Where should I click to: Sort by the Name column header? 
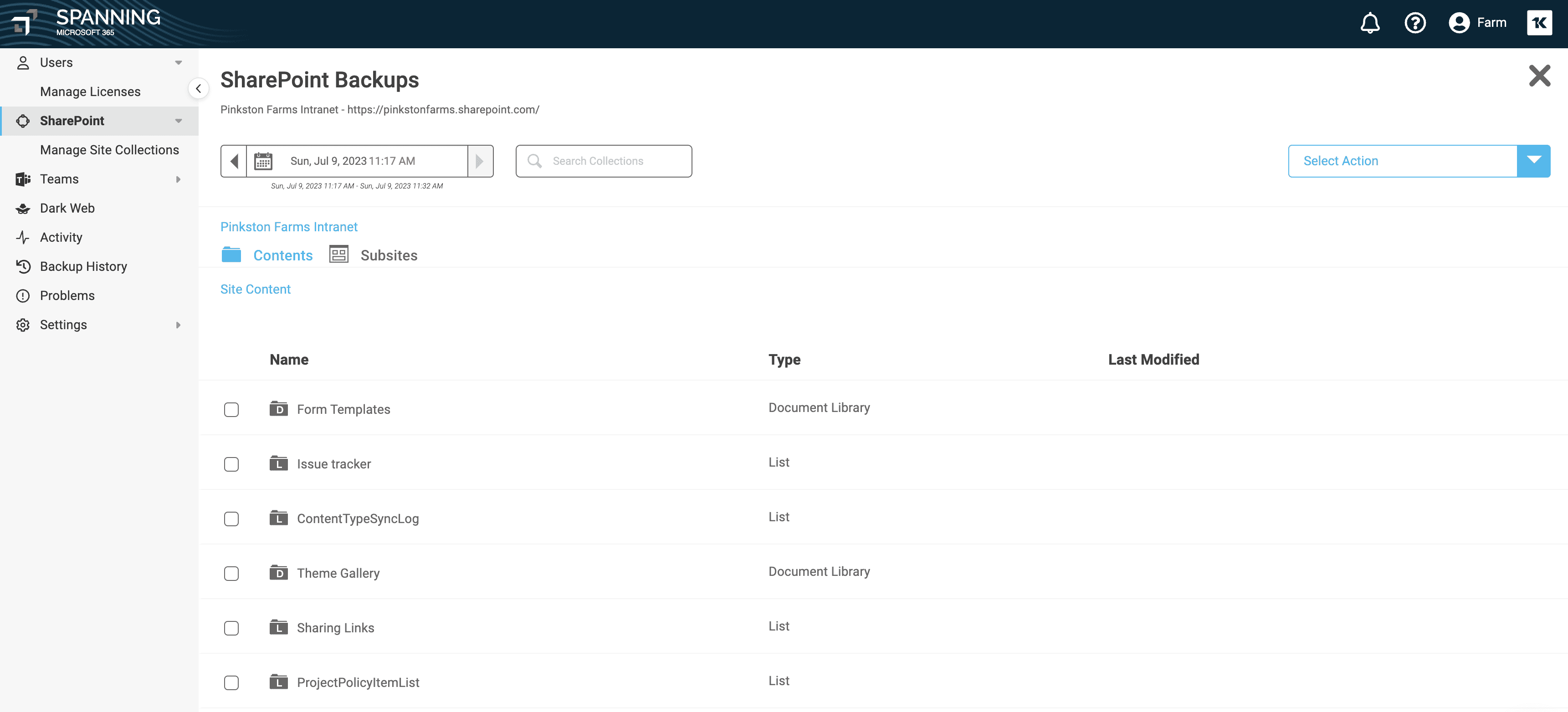[289, 360]
